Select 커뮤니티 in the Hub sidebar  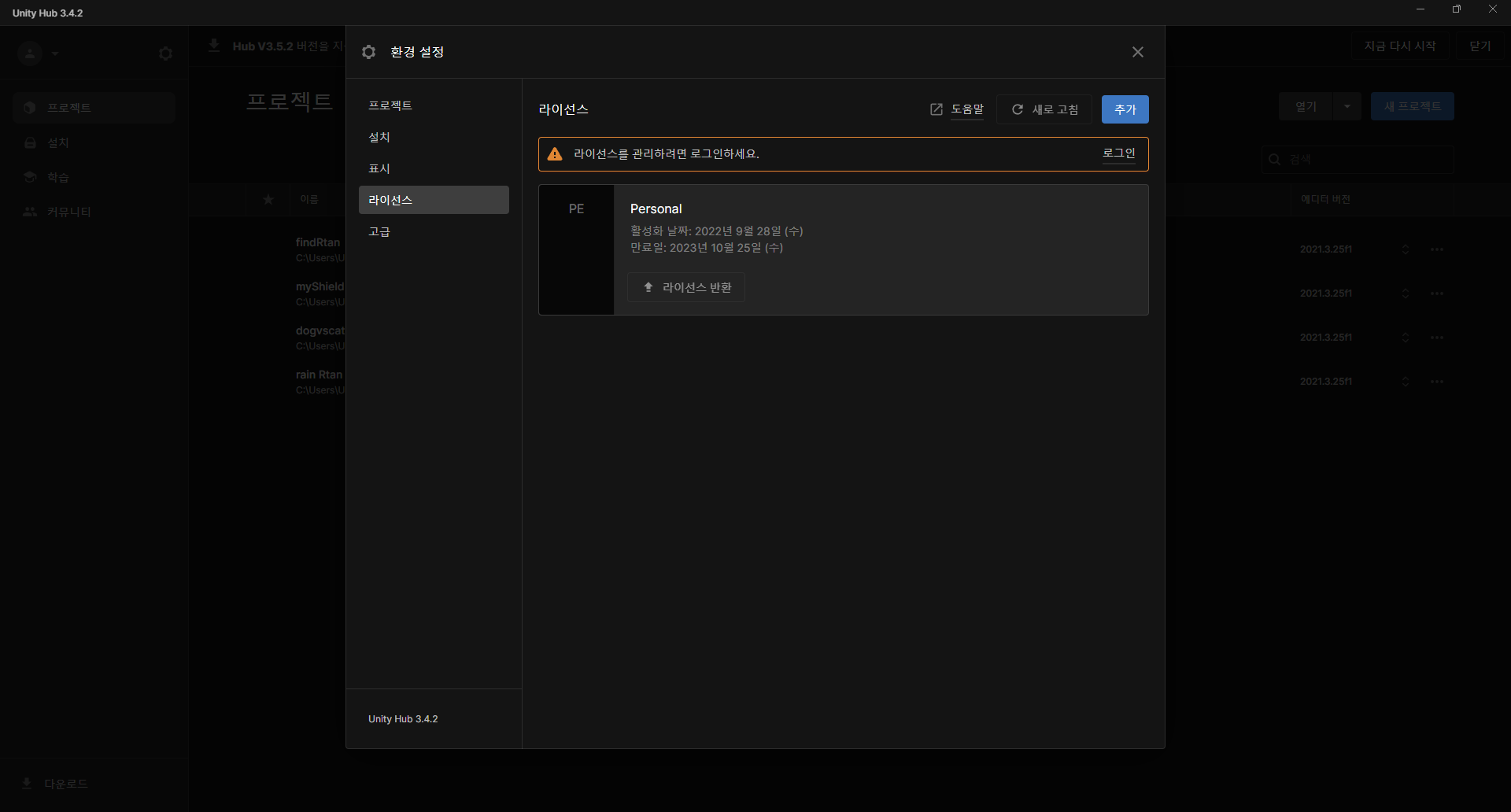[x=94, y=212]
